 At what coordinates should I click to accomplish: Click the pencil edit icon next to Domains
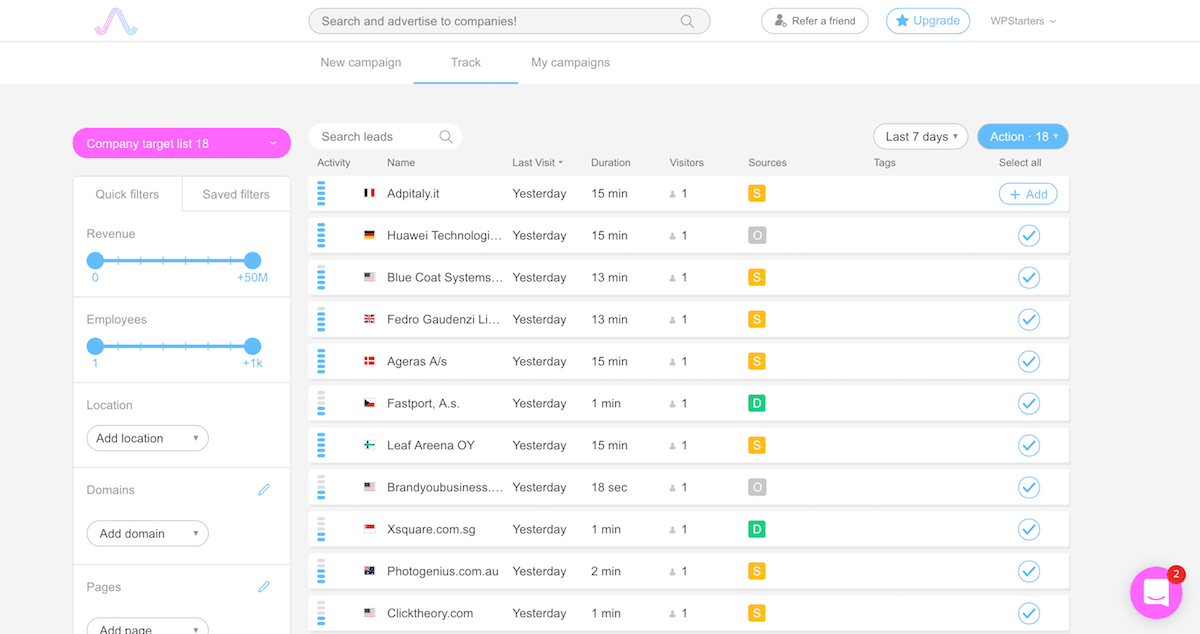(264, 490)
